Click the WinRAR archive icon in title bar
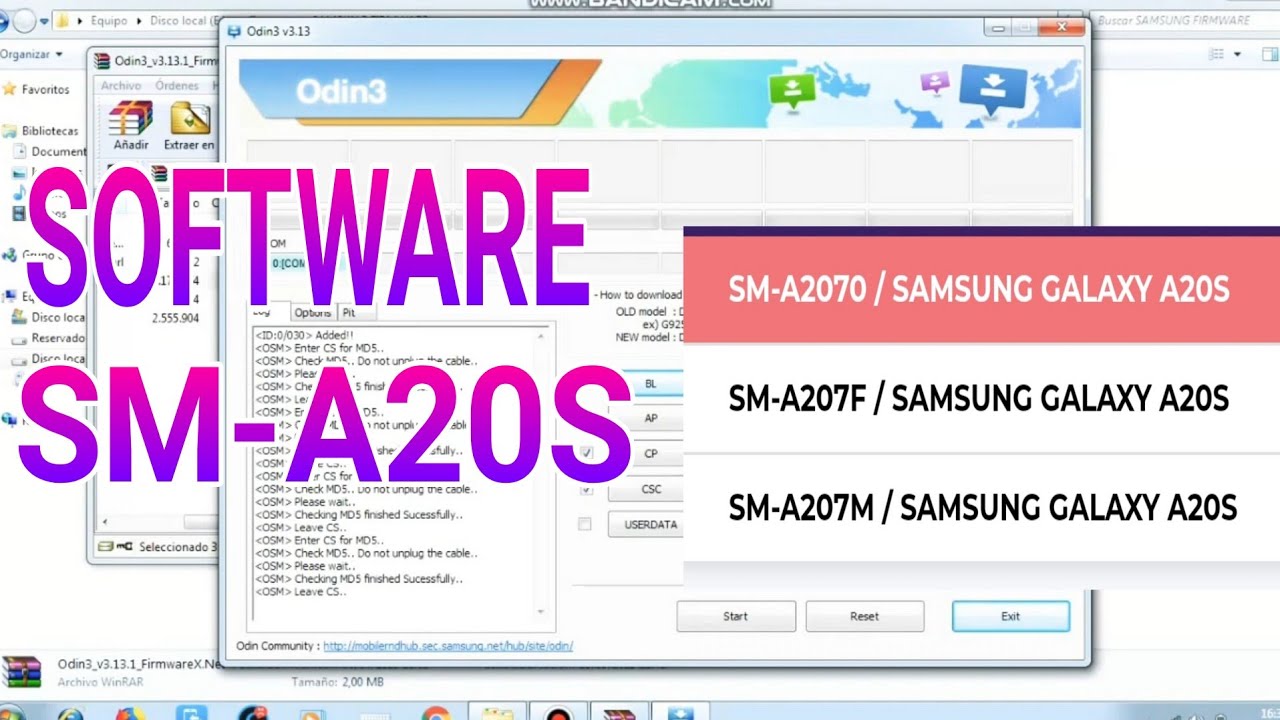 [102, 61]
